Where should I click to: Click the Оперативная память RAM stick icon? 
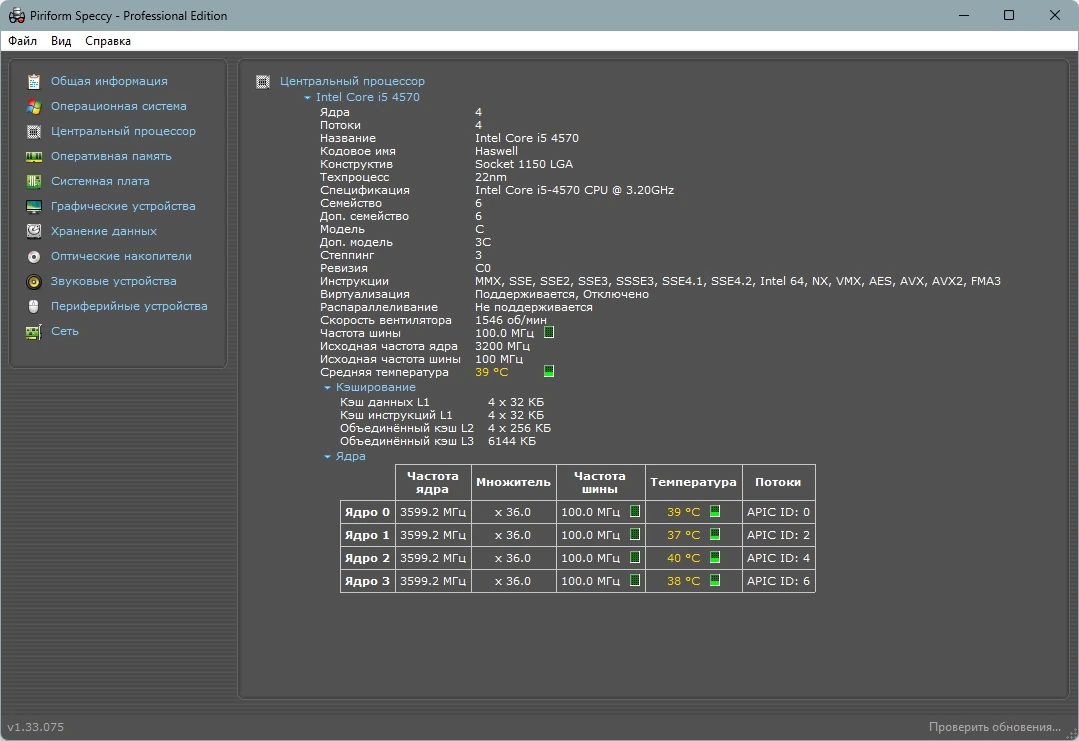[34, 157]
